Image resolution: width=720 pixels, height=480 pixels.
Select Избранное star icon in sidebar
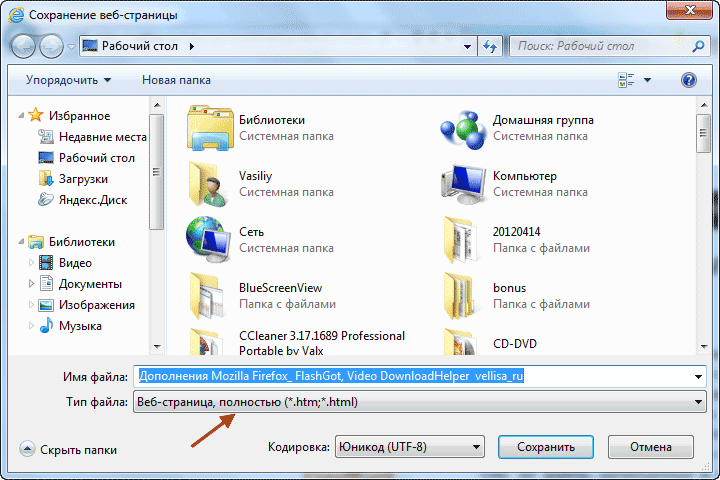click(x=36, y=115)
